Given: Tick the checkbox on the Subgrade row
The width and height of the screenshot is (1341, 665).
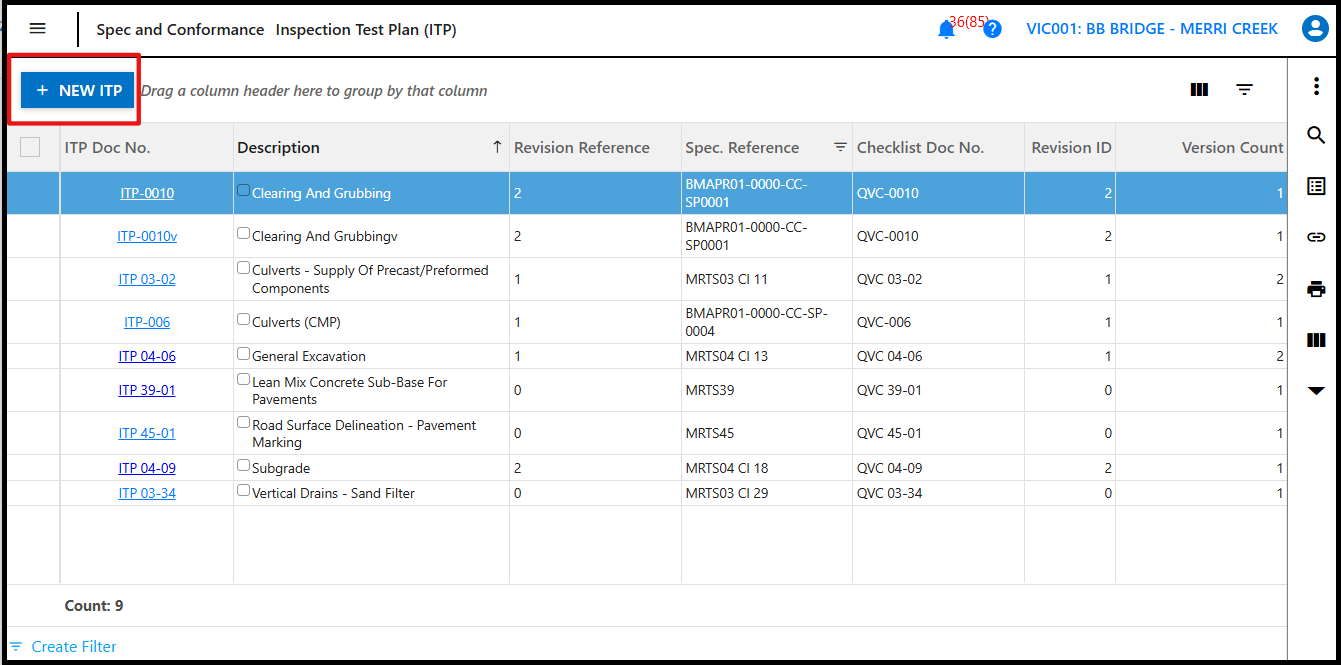Looking at the screenshot, I should pyautogui.click(x=241, y=465).
